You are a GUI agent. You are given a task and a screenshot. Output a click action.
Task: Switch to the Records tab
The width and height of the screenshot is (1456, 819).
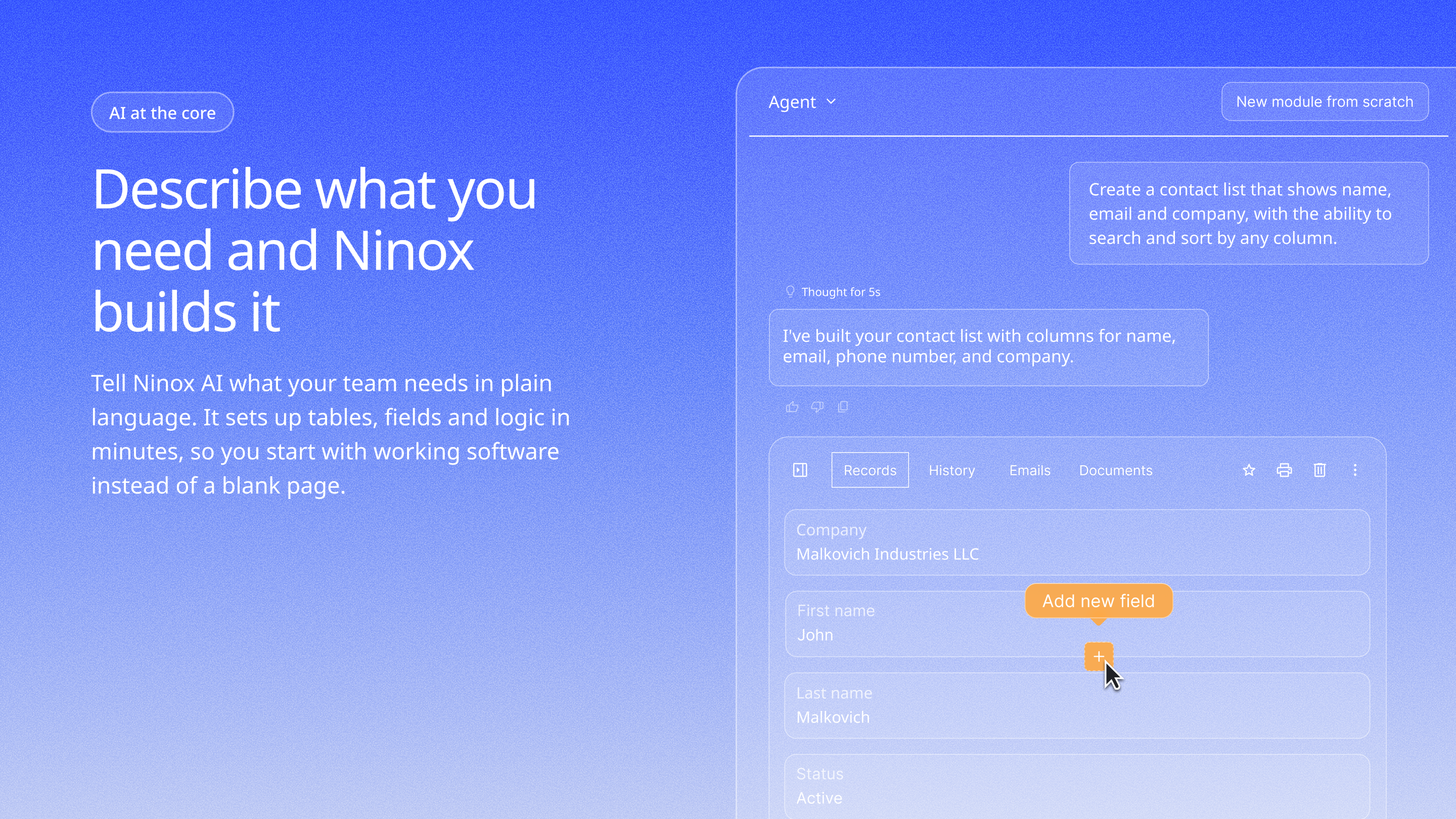[870, 470]
